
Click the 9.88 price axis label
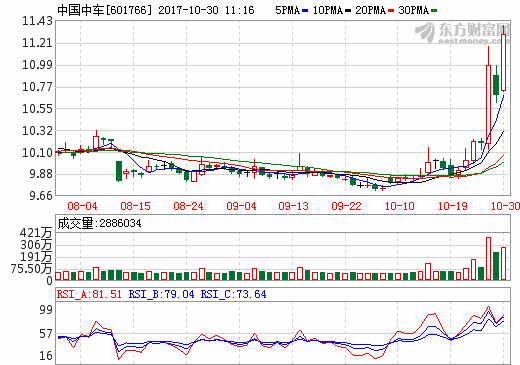41,174
